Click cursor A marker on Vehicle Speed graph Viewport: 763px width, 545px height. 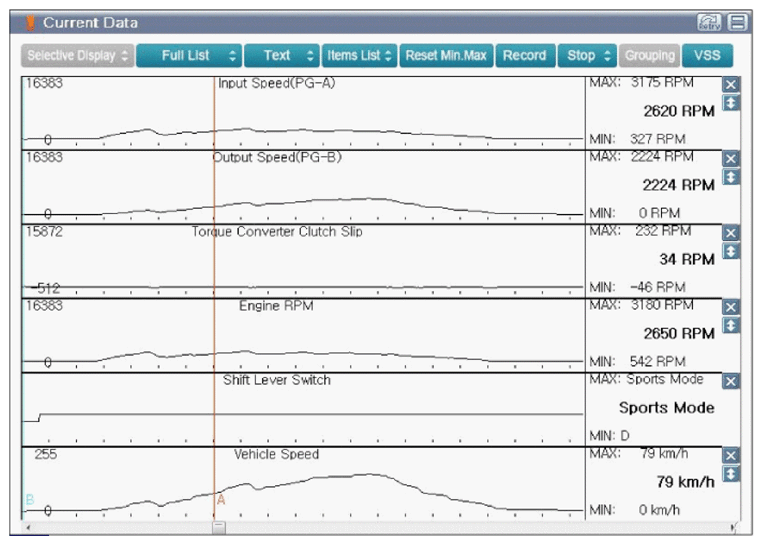click(x=221, y=500)
